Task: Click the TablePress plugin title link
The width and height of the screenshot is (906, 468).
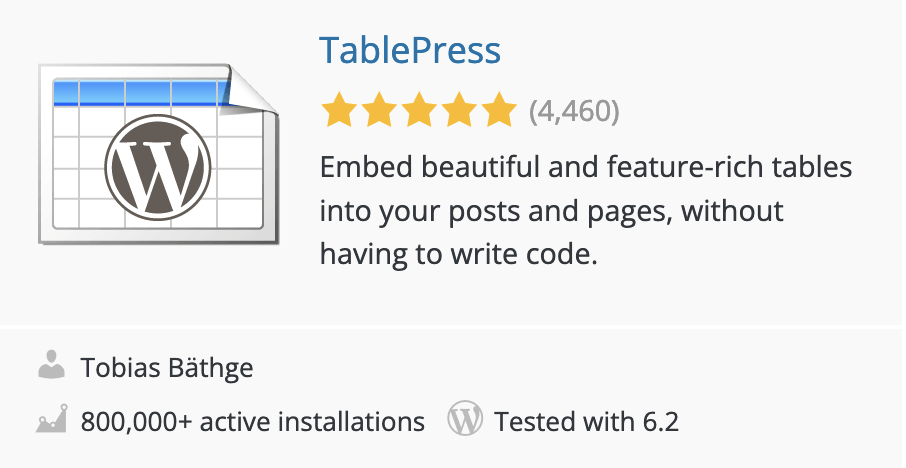Action: [409, 49]
